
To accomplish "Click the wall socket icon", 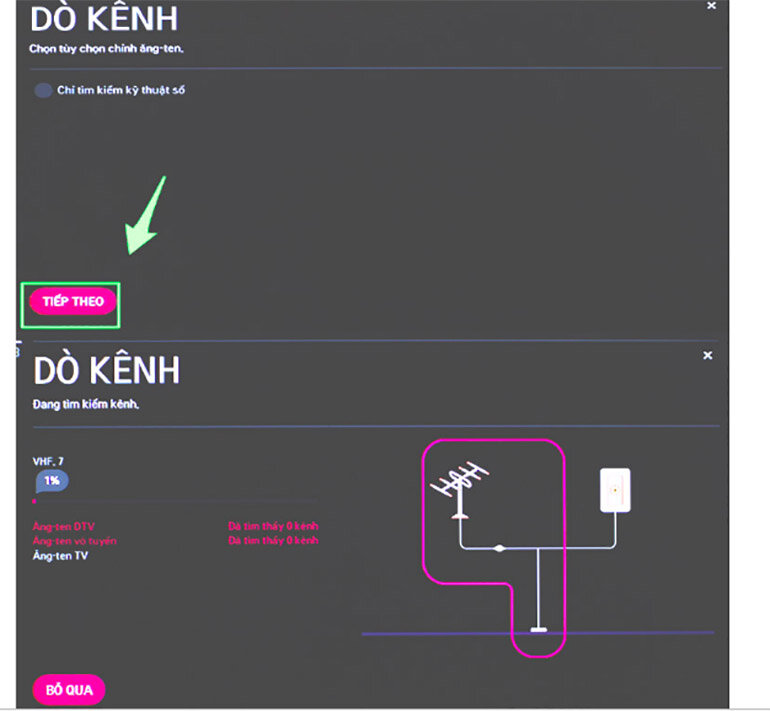I will click(615, 490).
